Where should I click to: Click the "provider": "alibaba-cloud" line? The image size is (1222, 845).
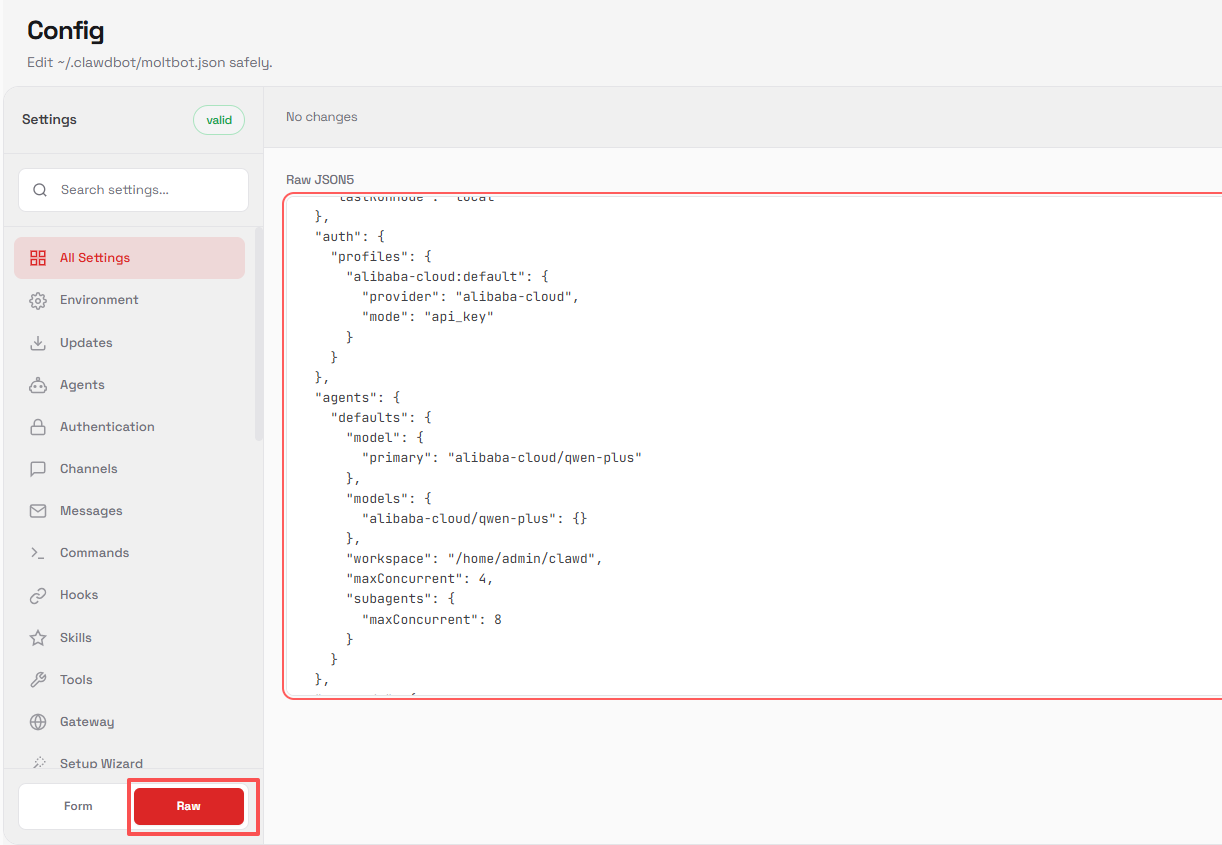point(471,297)
